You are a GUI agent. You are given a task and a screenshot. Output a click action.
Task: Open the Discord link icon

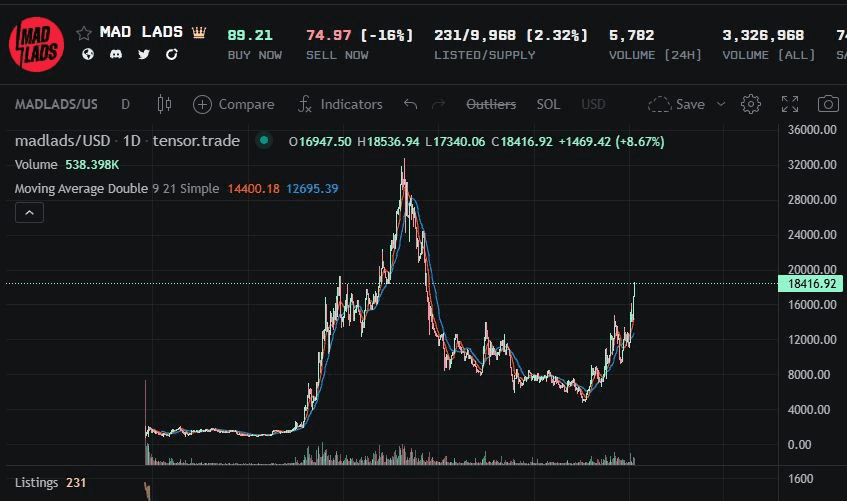point(116,54)
